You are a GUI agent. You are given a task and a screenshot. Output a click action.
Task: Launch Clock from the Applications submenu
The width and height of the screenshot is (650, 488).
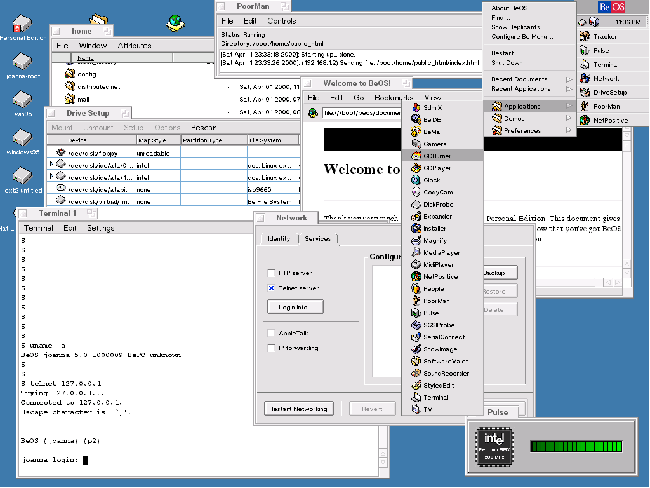(442, 180)
